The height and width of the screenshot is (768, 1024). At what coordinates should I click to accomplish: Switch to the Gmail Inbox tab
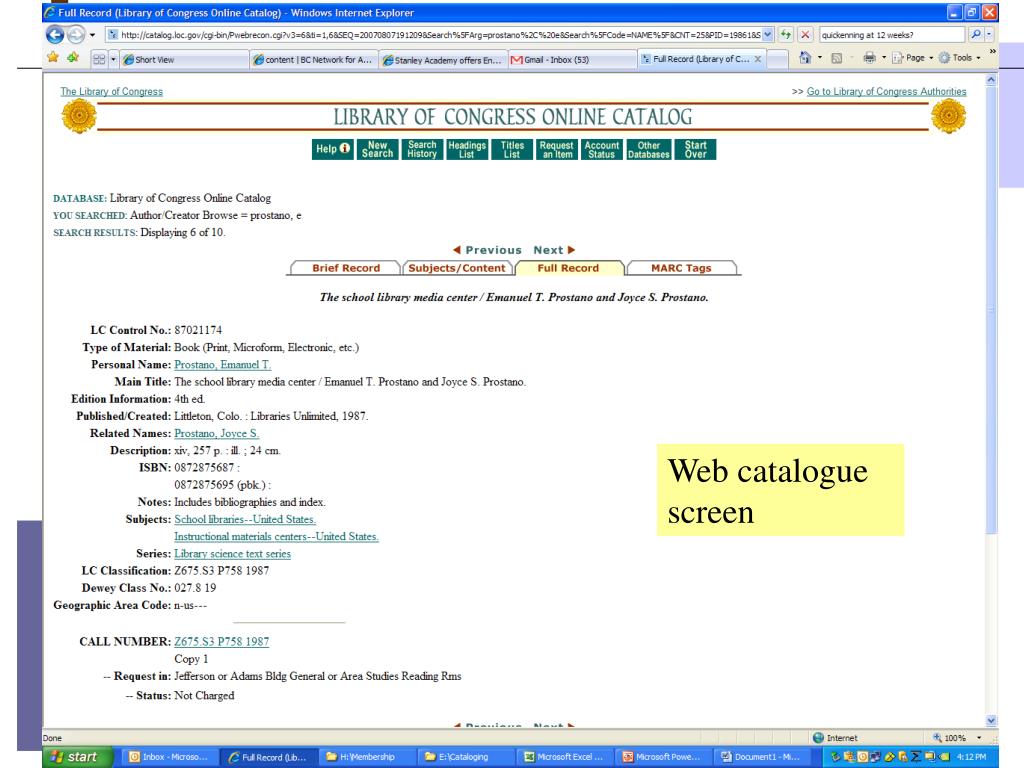click(572, 59)
